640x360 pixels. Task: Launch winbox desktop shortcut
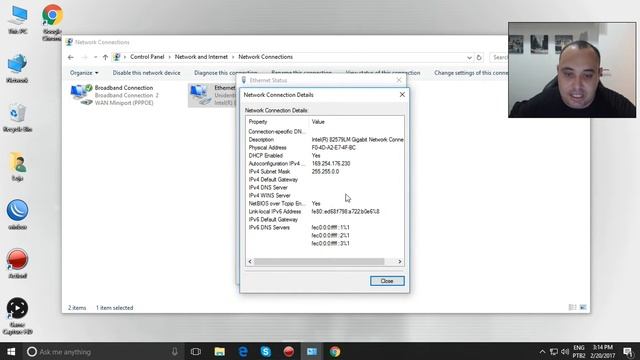[17, 215]
